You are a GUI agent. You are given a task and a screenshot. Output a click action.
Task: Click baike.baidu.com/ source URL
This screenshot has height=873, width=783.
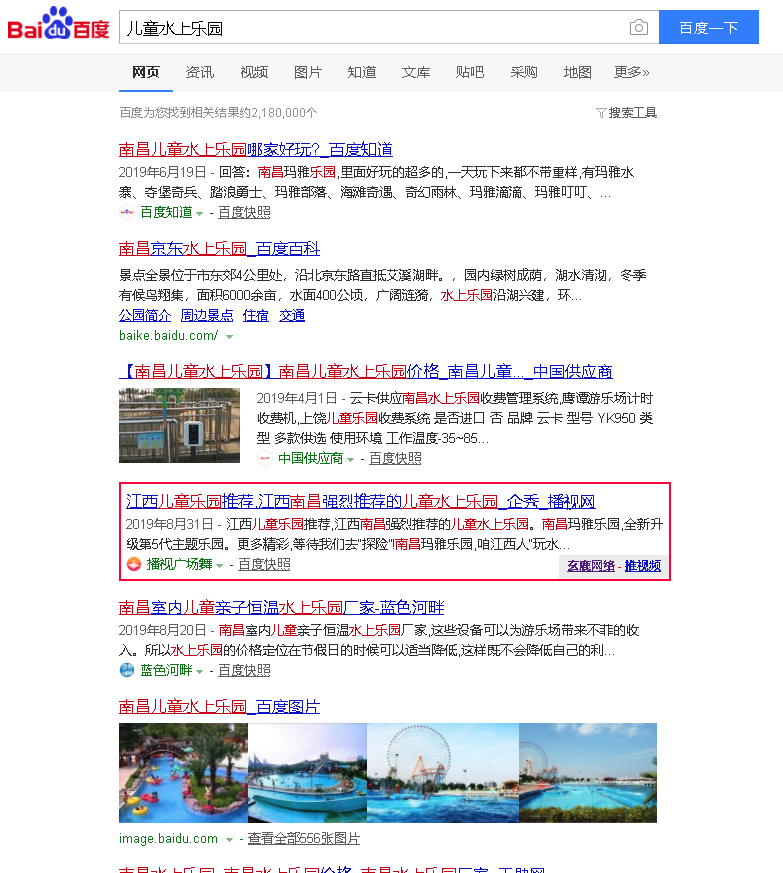click(x=168, y=336)
